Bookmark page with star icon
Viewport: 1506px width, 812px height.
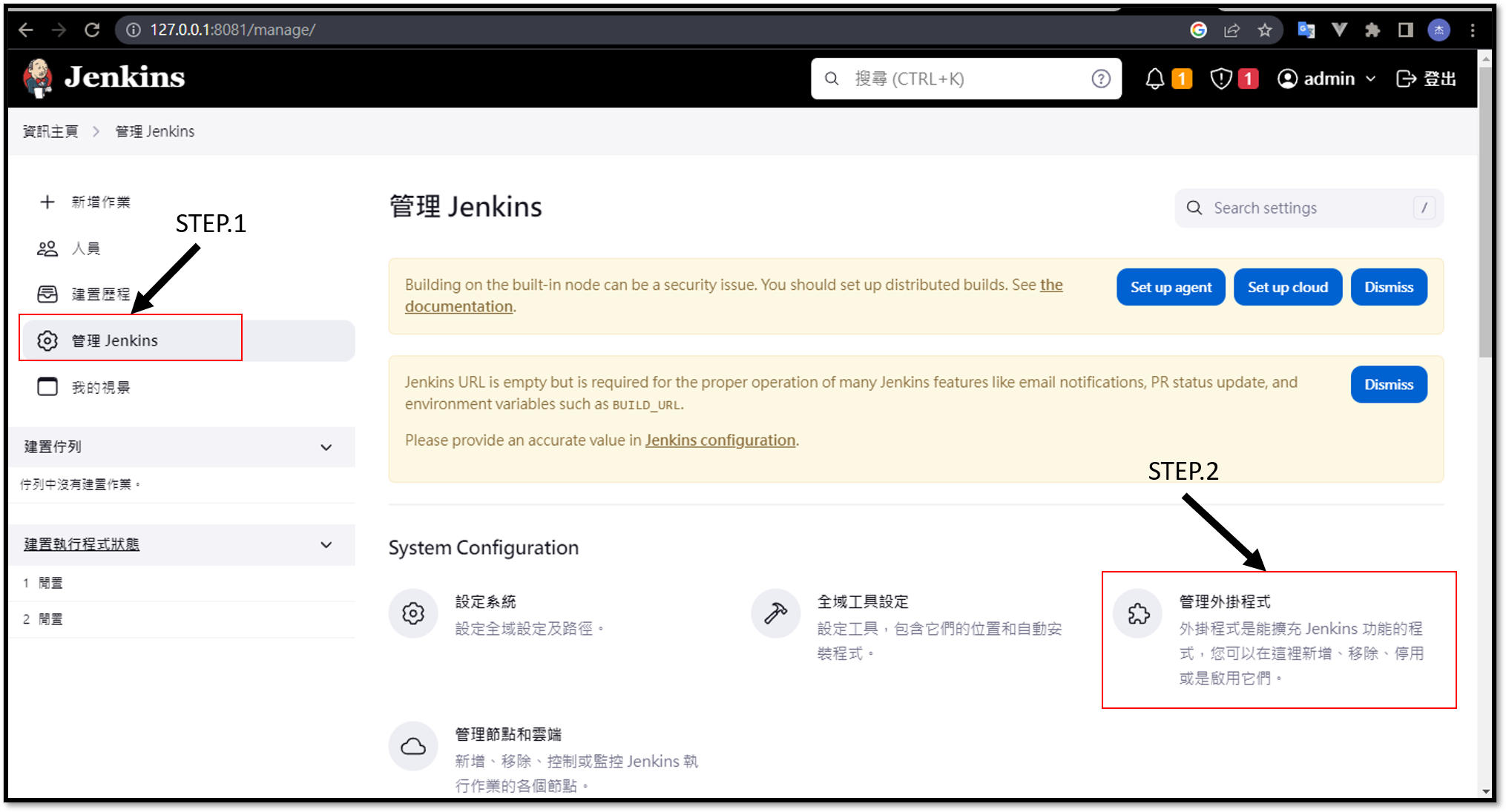(1265, 30)
